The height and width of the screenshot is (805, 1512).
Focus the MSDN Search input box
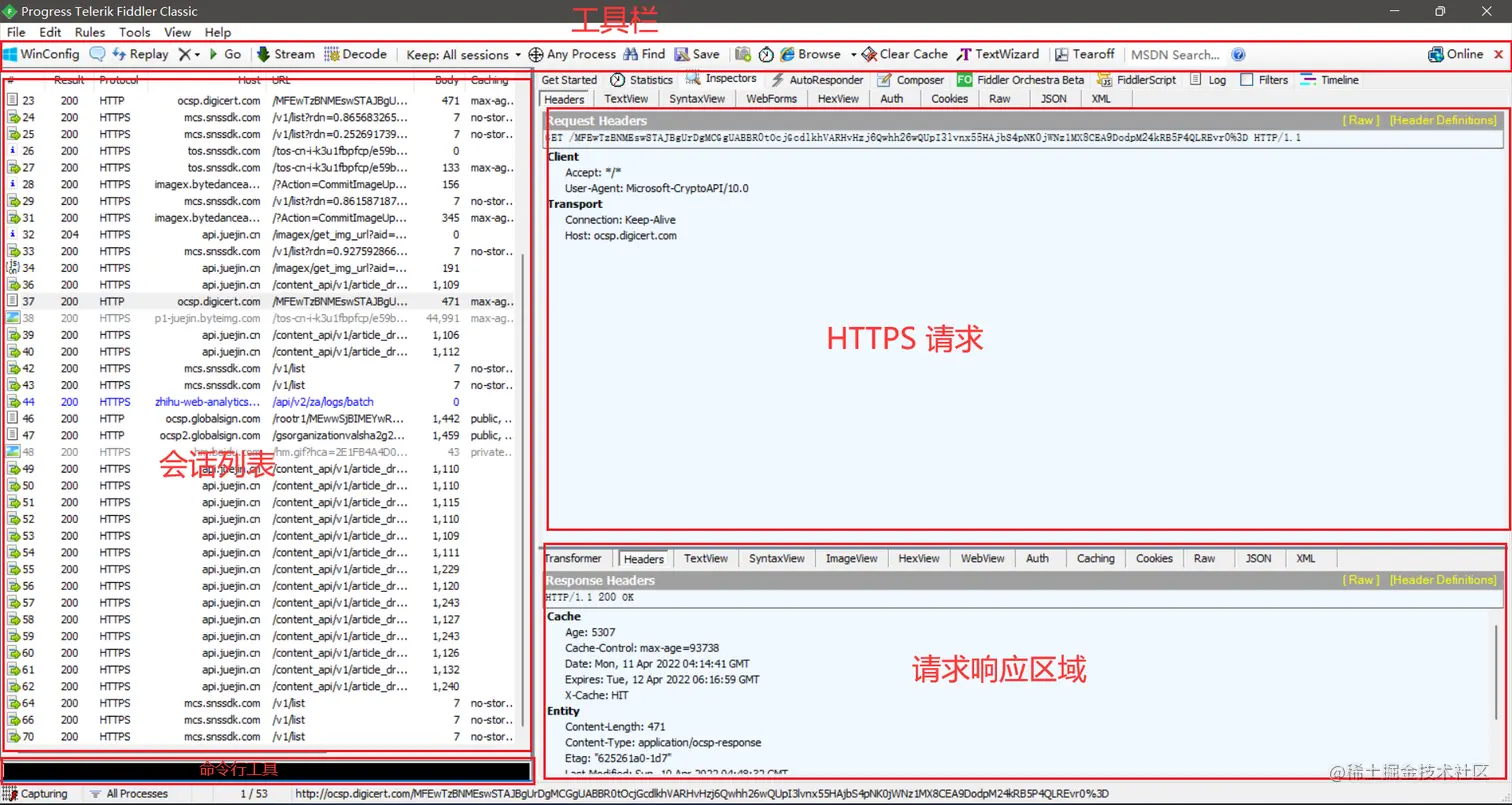click(x=1177, y=55)
